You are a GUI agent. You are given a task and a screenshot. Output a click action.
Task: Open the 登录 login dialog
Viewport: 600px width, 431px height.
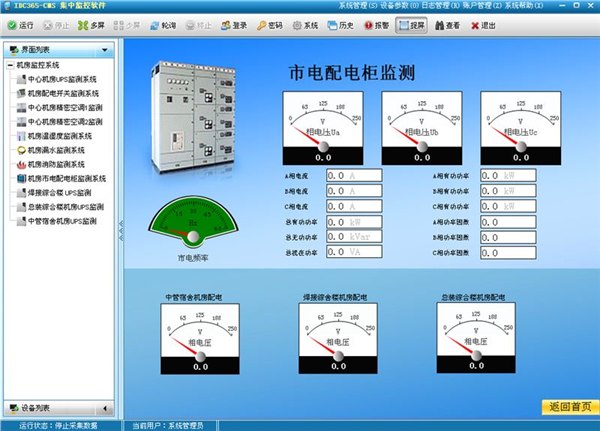(x=234, y=26)
